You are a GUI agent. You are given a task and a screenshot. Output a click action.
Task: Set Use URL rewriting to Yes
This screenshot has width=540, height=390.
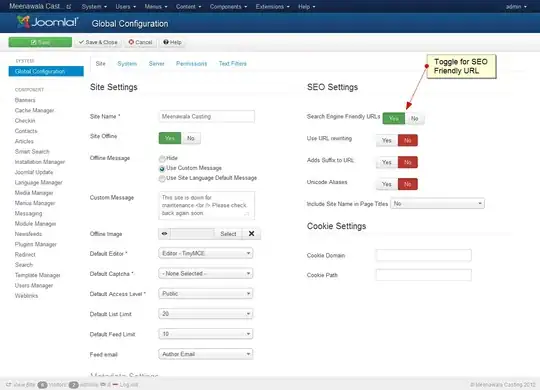(387, 141)
